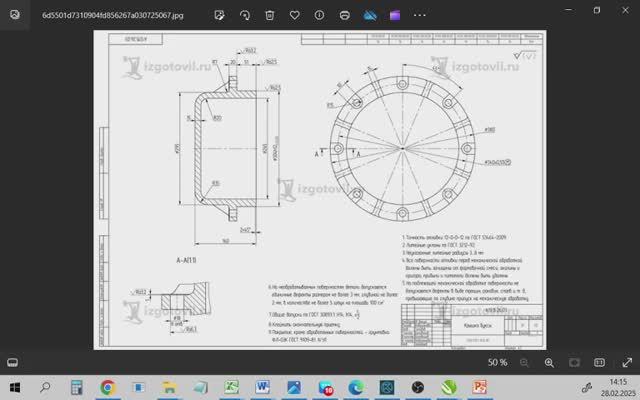
Task: Click the displayed engineering drawing image
Action: click(320, 190)
